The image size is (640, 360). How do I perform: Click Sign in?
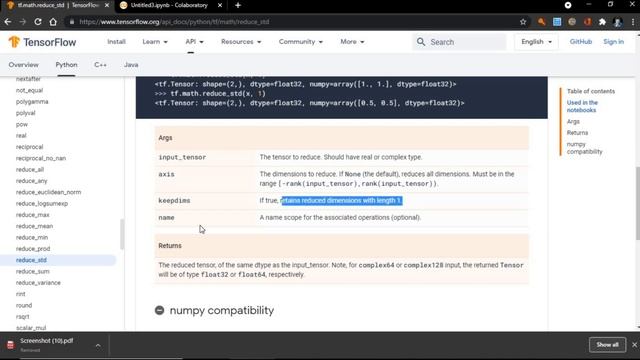tap(613, 42)
